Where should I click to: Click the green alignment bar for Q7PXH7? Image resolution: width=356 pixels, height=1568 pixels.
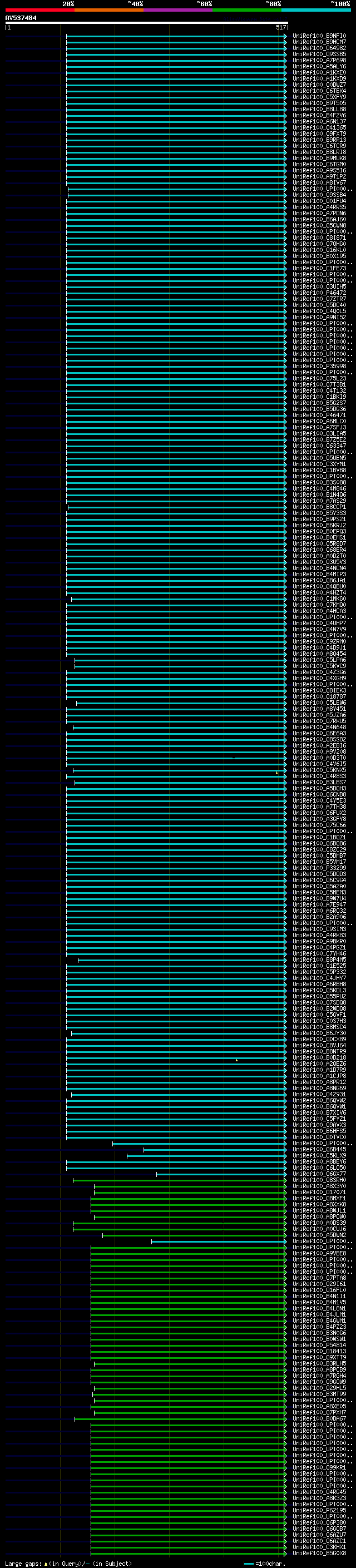click(190, 1412)
